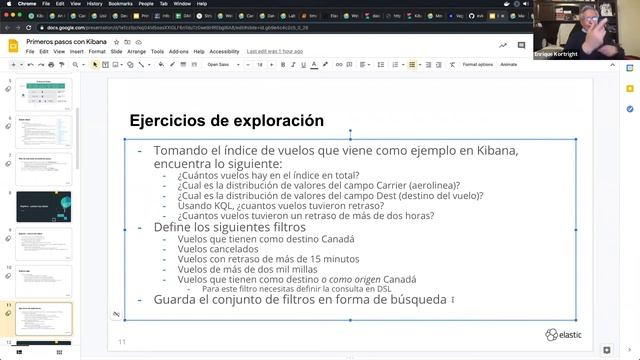This screenshot has width=640, height=360.
Task: Open the Open Sans font dropdown
Action: click(223, 64)
